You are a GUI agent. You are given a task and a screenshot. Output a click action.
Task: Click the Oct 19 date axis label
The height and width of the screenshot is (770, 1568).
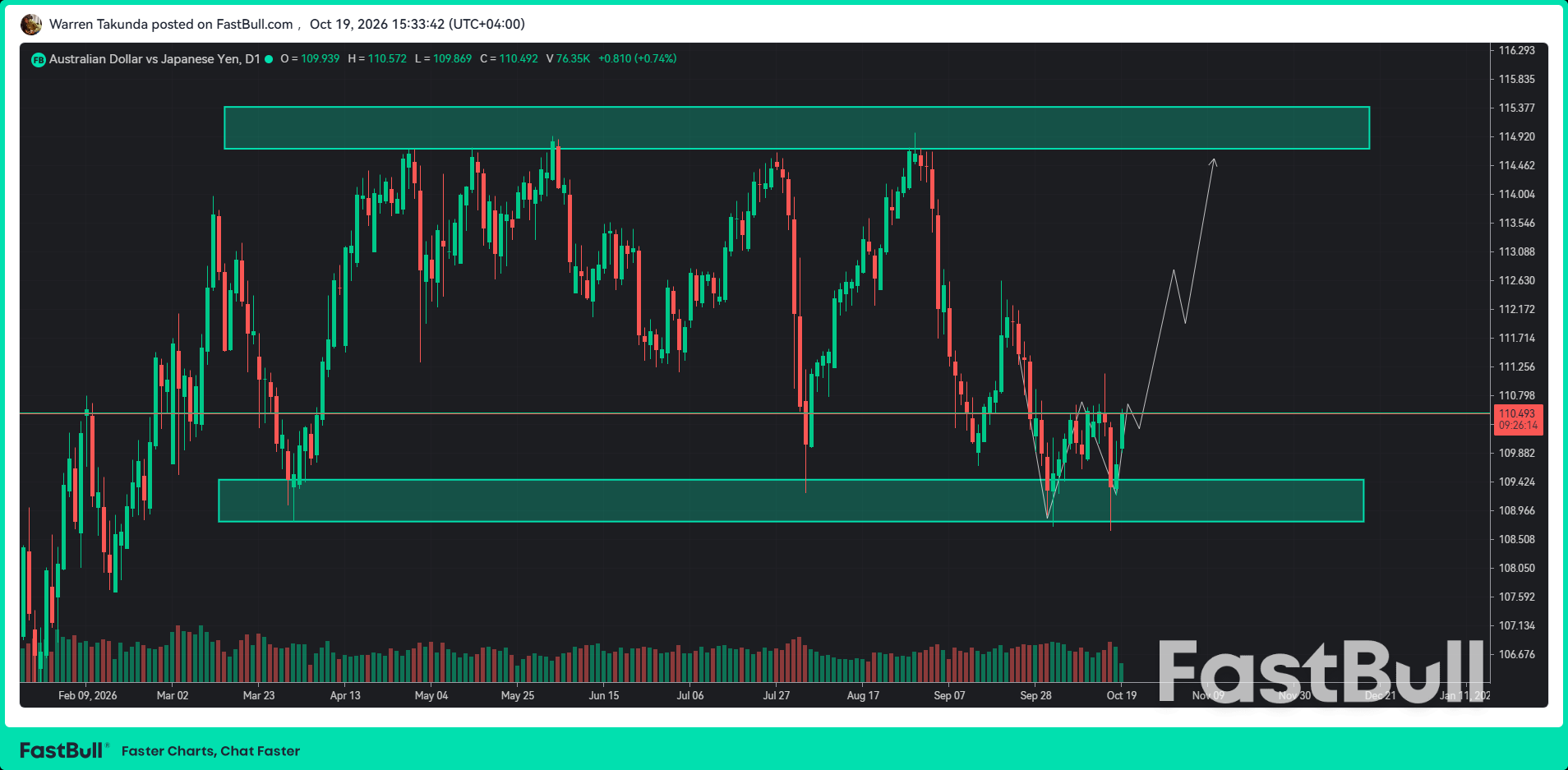[1122, 695]
